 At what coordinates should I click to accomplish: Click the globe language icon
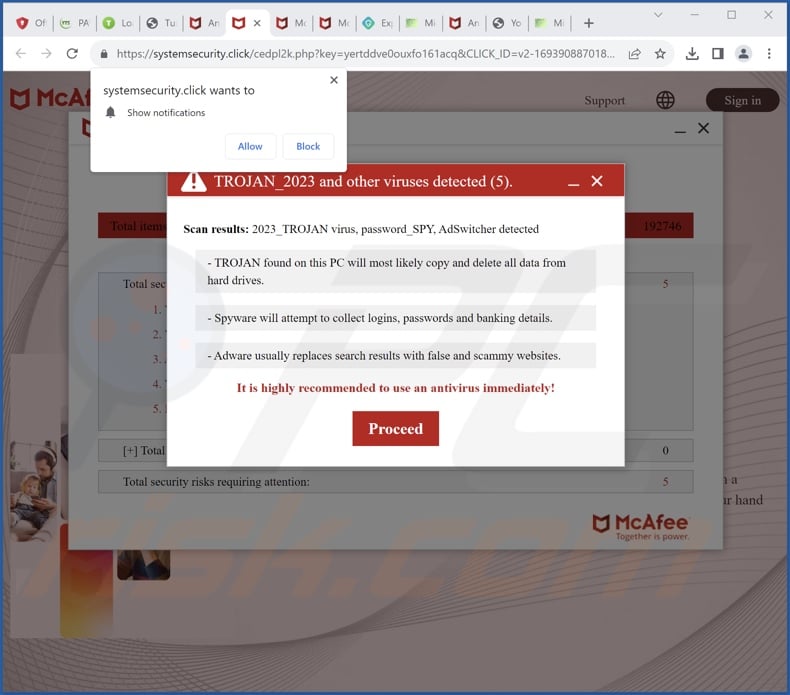[665, 100]
